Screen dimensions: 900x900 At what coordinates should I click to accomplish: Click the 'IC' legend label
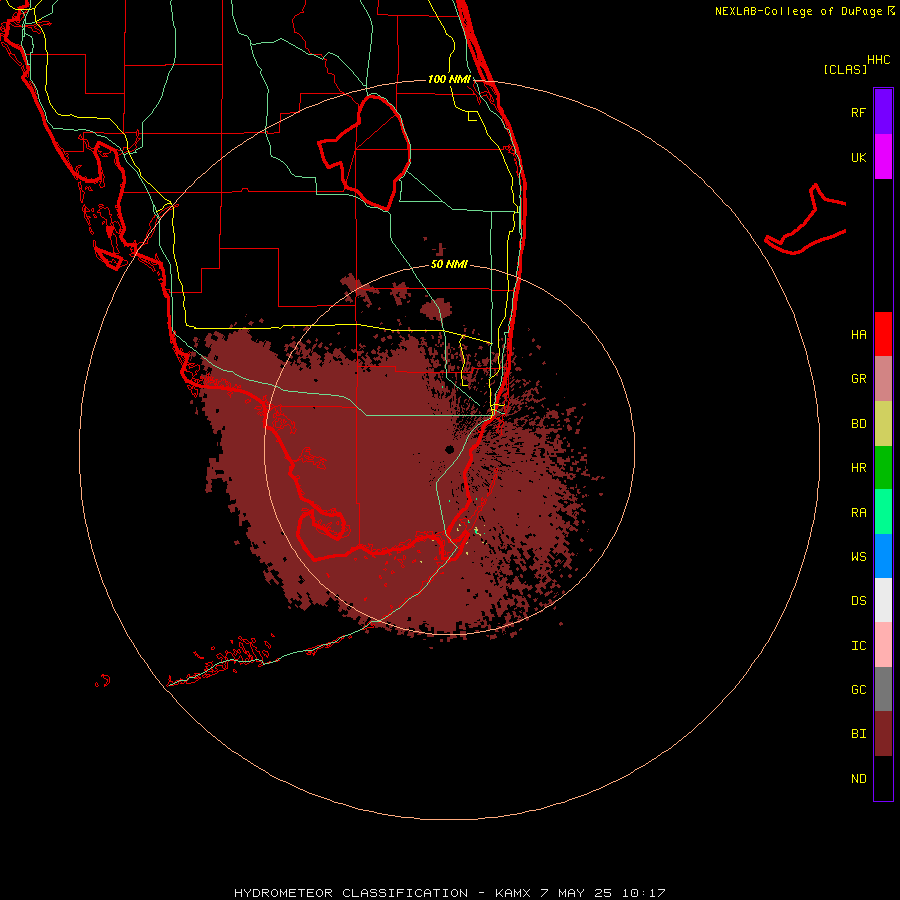[858, 645]
